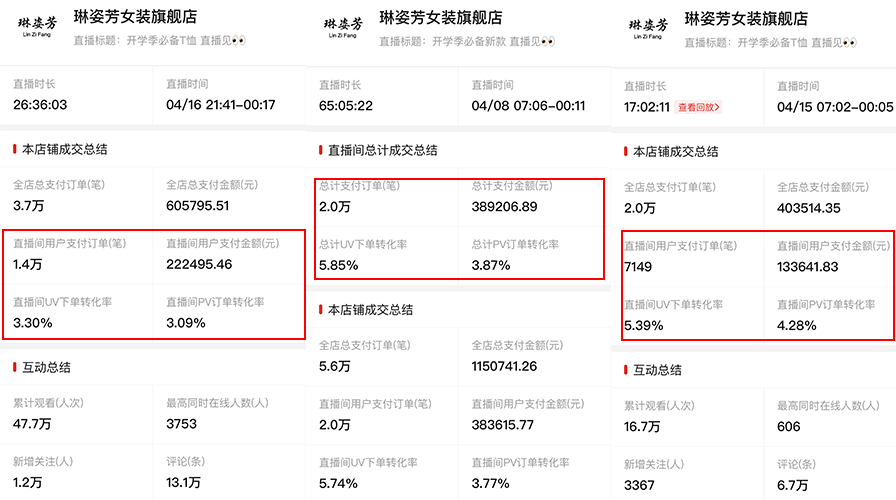
Task: Select broadcast time 04/16 21:41-00:17
Action: (x=221, y=105)
